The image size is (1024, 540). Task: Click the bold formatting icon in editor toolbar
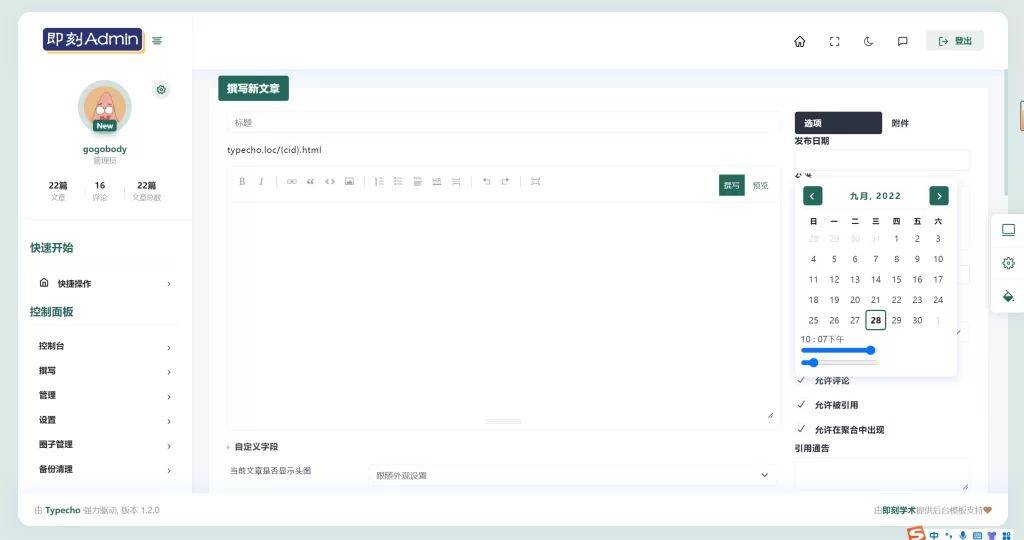click(x=242, y=181)
